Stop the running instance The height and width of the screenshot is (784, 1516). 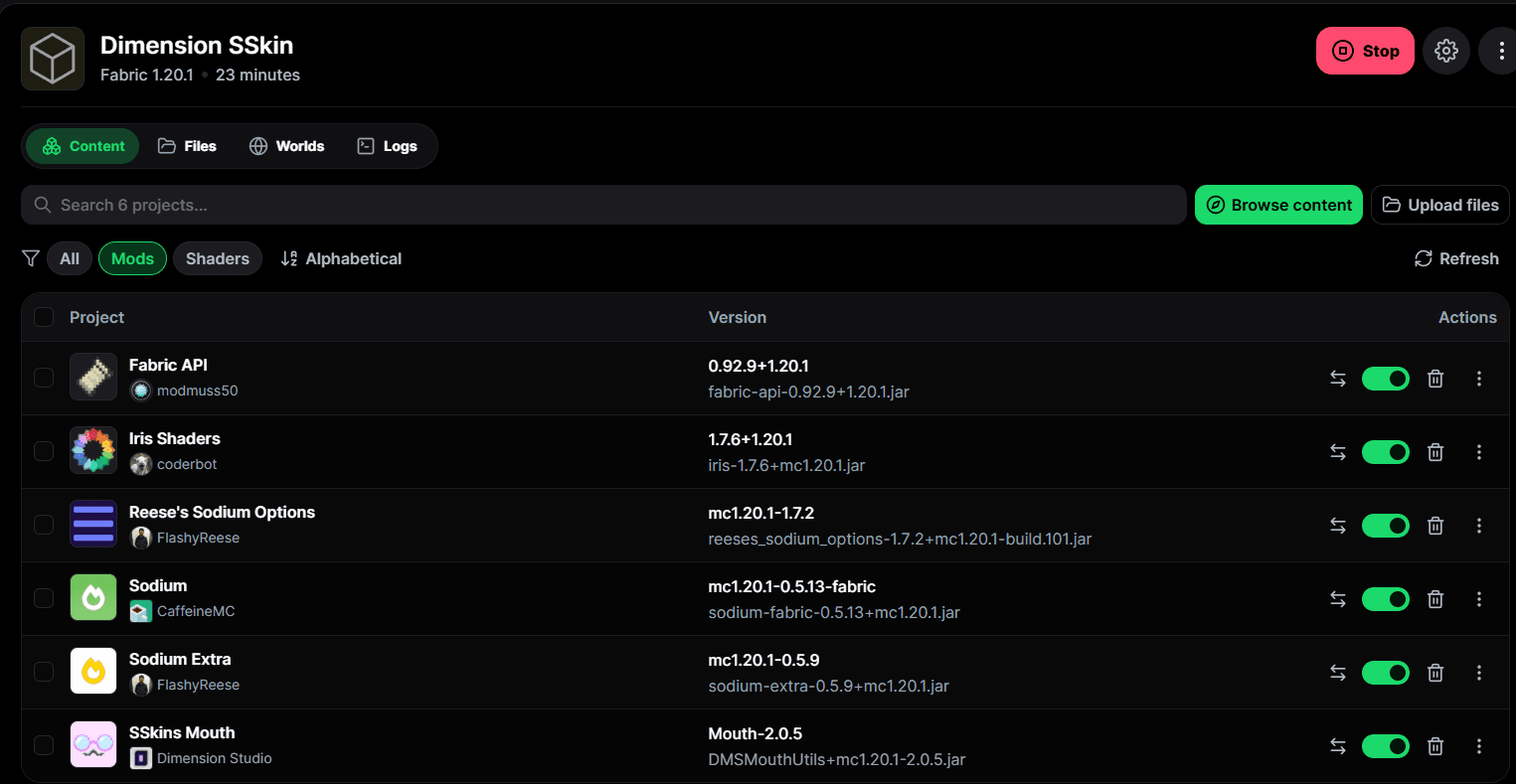[x=1365, y=51]
